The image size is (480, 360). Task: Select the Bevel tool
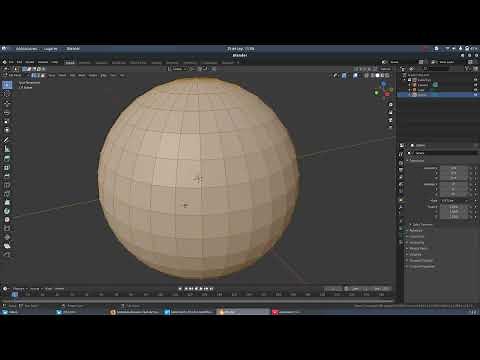tap(7, 176)
